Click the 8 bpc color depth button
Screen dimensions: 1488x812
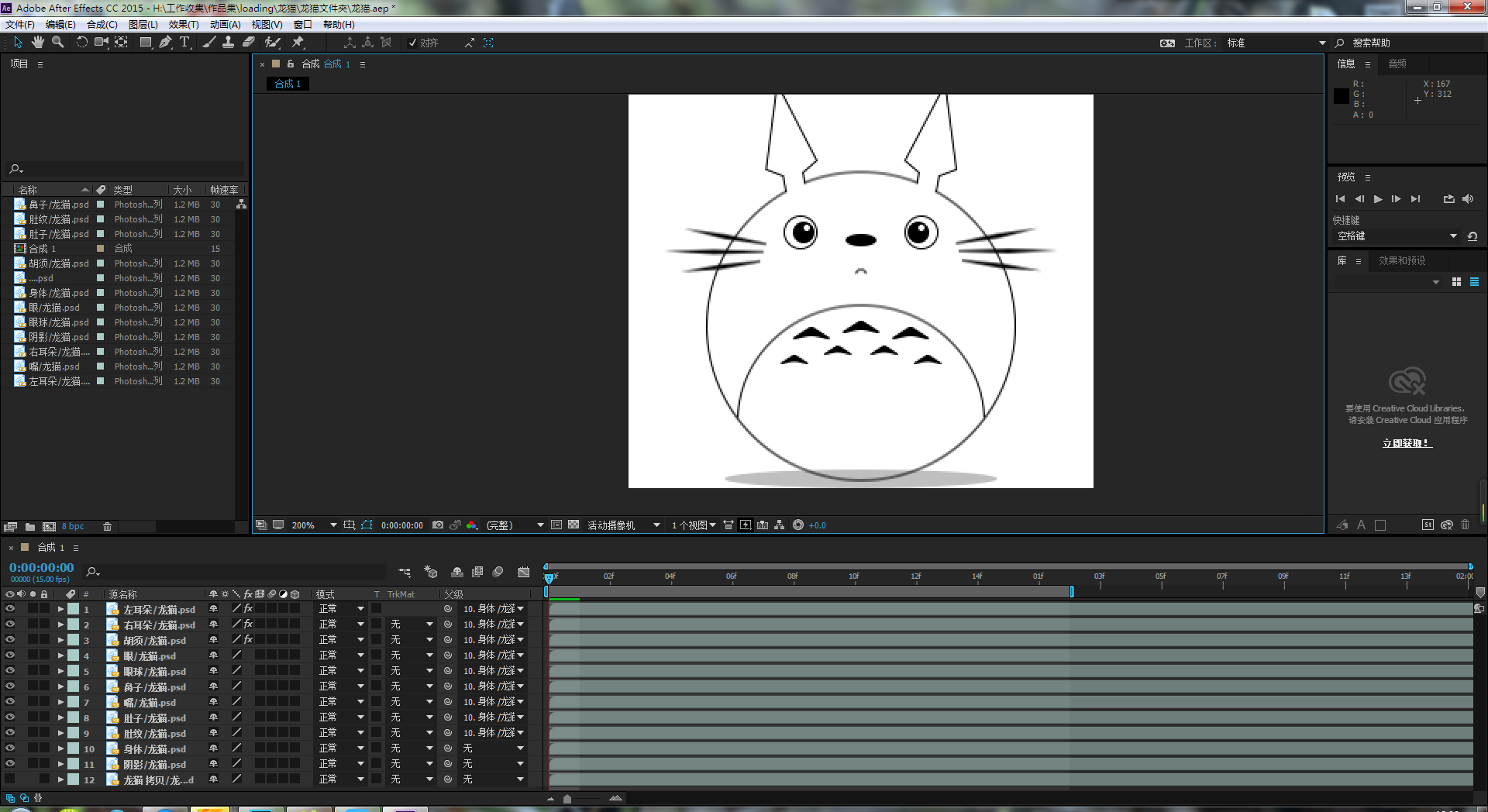73,527
